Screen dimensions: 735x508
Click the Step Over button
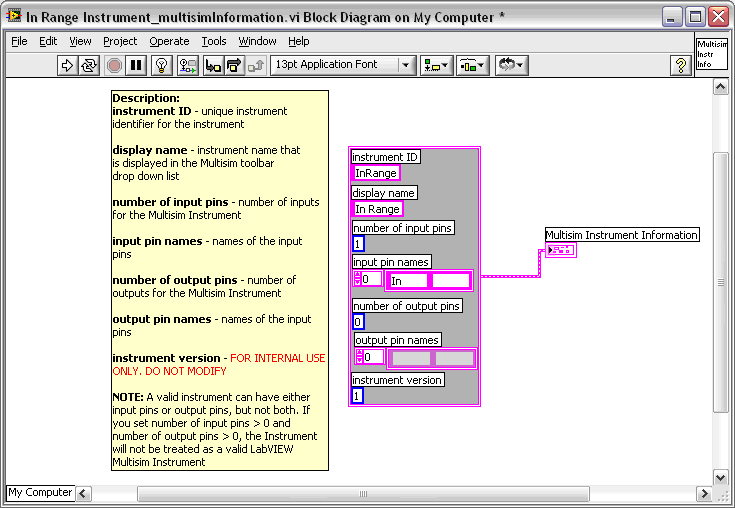pos(234,65)
